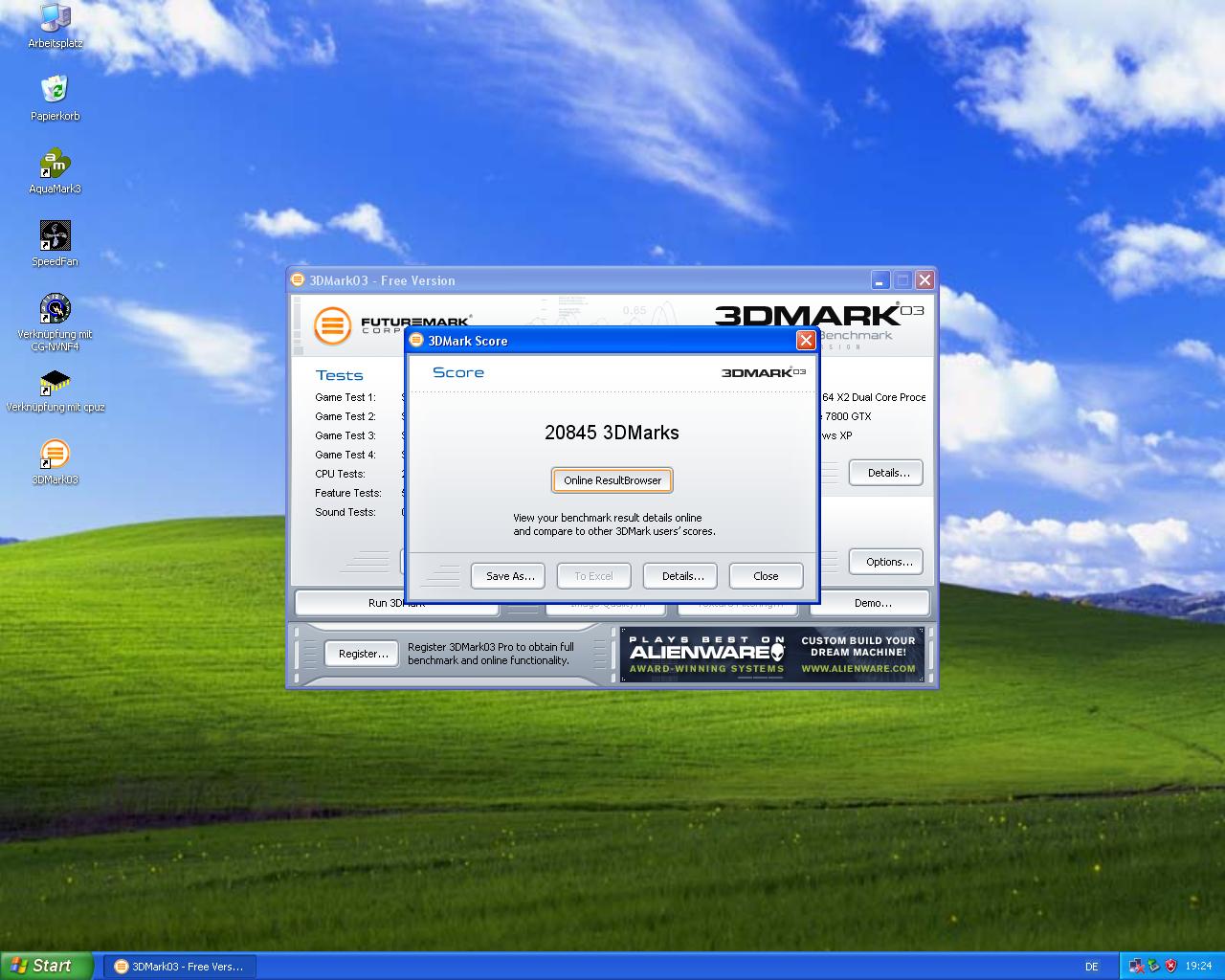Viewport: 1225px width, 980px height.
Task: Open Details... in the 3DMark Score dialog
Action: pos(681,576)
